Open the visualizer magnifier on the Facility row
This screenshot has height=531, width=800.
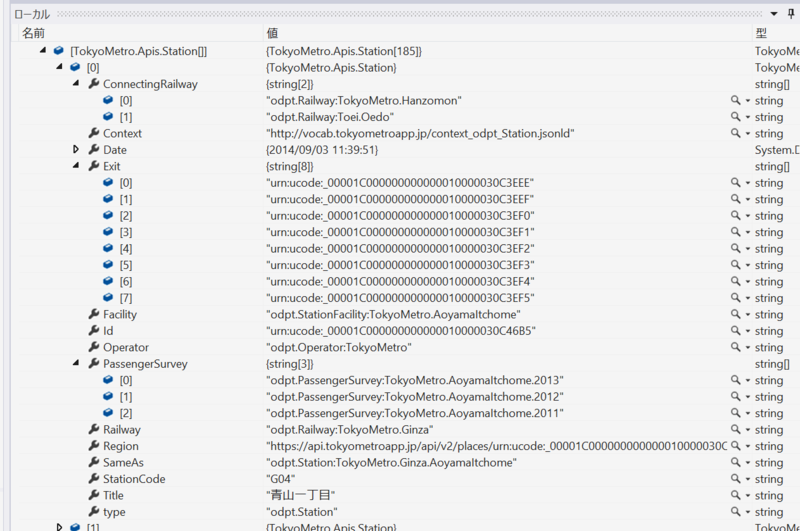tap(735, 314)
